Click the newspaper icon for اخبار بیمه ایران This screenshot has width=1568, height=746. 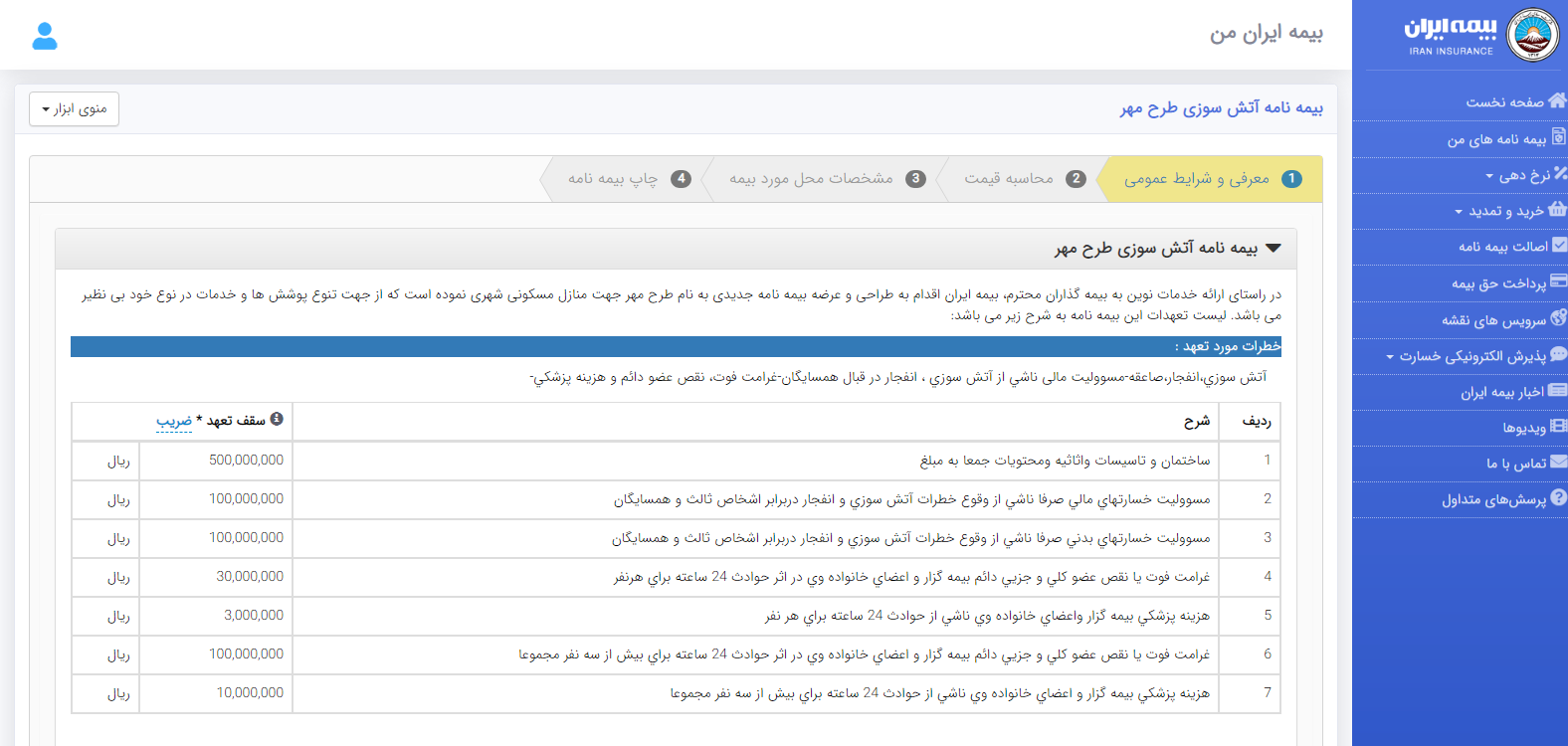pyautogui.click(x=1557, y=391)
